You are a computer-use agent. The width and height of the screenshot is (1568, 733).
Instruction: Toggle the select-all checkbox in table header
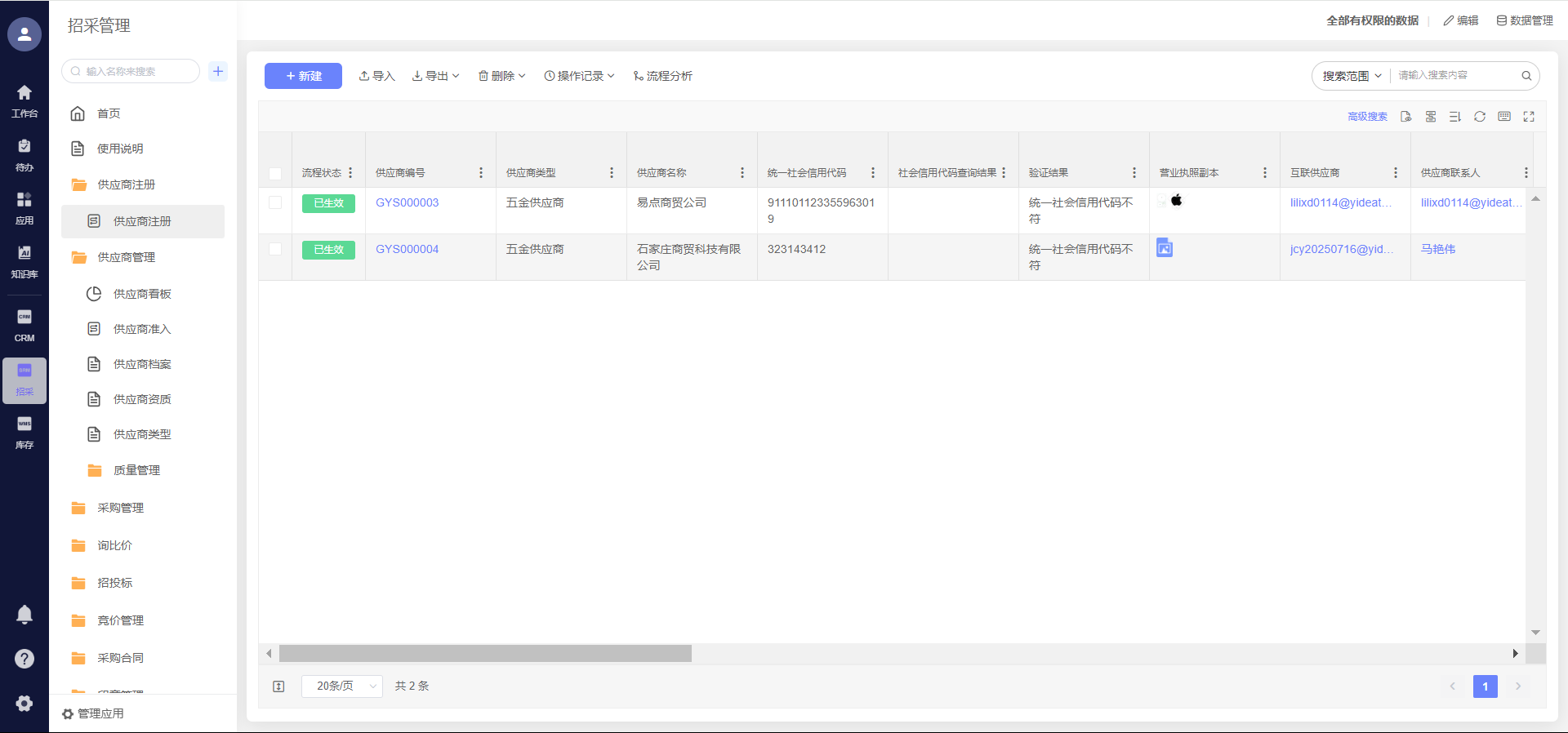click(x=275, y=173)
